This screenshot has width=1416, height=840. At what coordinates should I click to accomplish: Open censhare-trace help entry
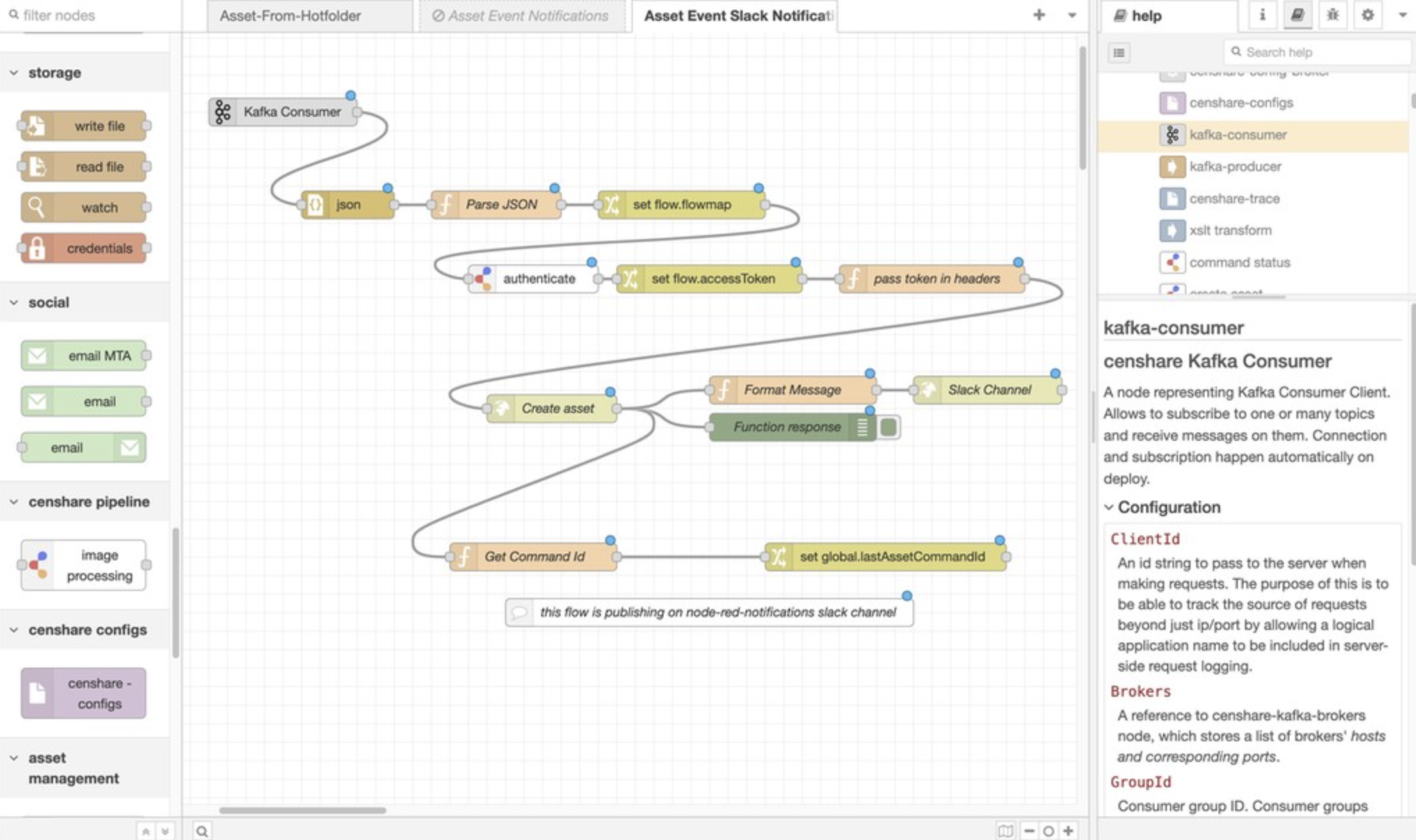[x=1234, y=199]
